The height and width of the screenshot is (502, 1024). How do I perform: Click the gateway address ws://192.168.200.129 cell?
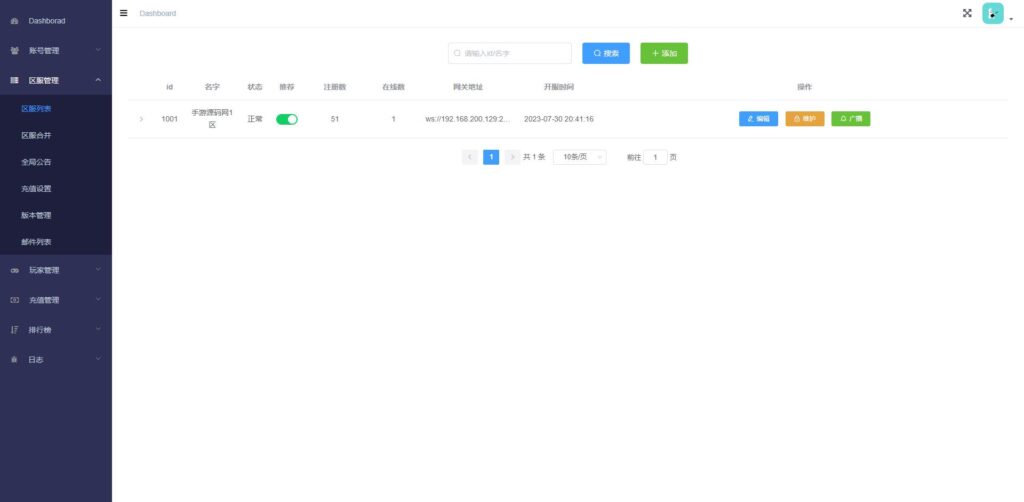coord(468,119)
